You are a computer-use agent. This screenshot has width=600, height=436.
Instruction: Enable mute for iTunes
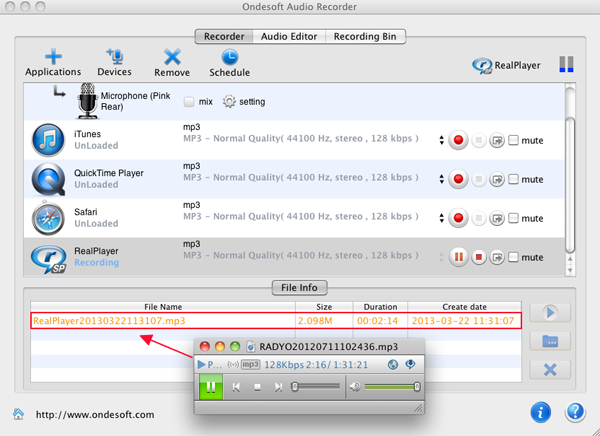(514, 140)
